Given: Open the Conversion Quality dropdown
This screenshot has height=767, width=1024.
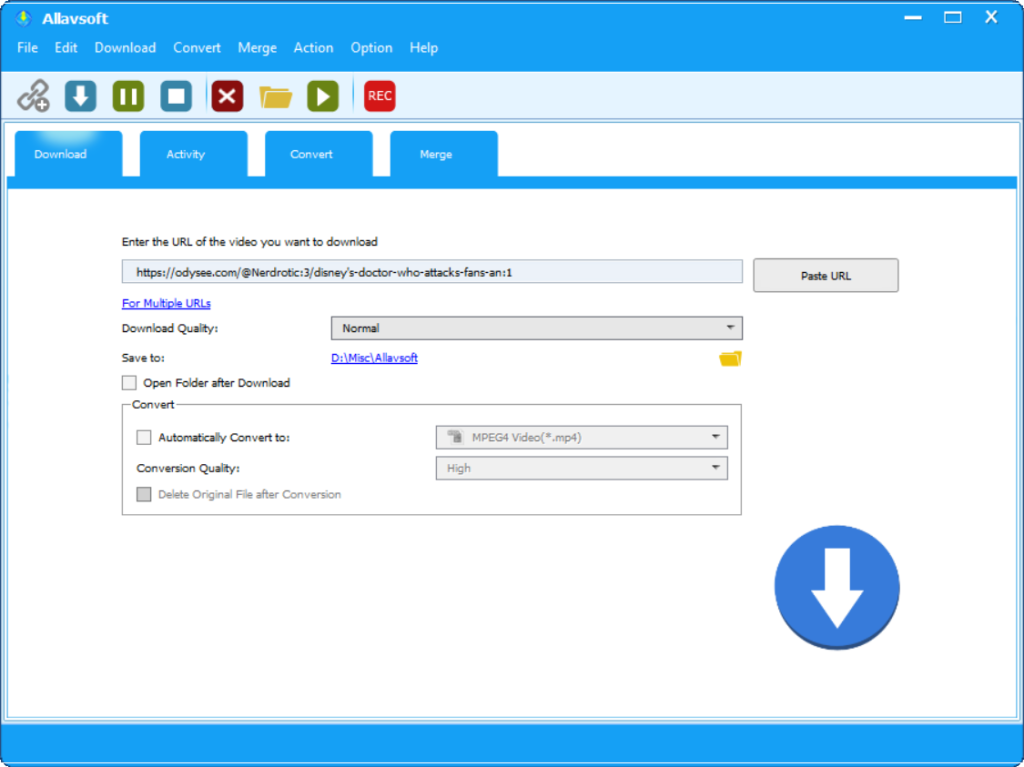Looking at the screenshot, I should pos(715,467).
